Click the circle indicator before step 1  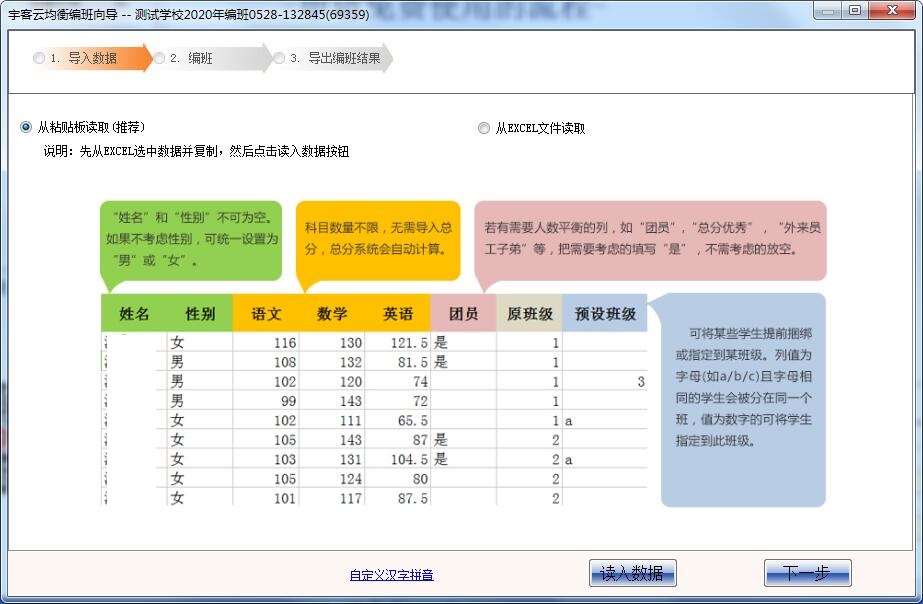tap(37, 58)
